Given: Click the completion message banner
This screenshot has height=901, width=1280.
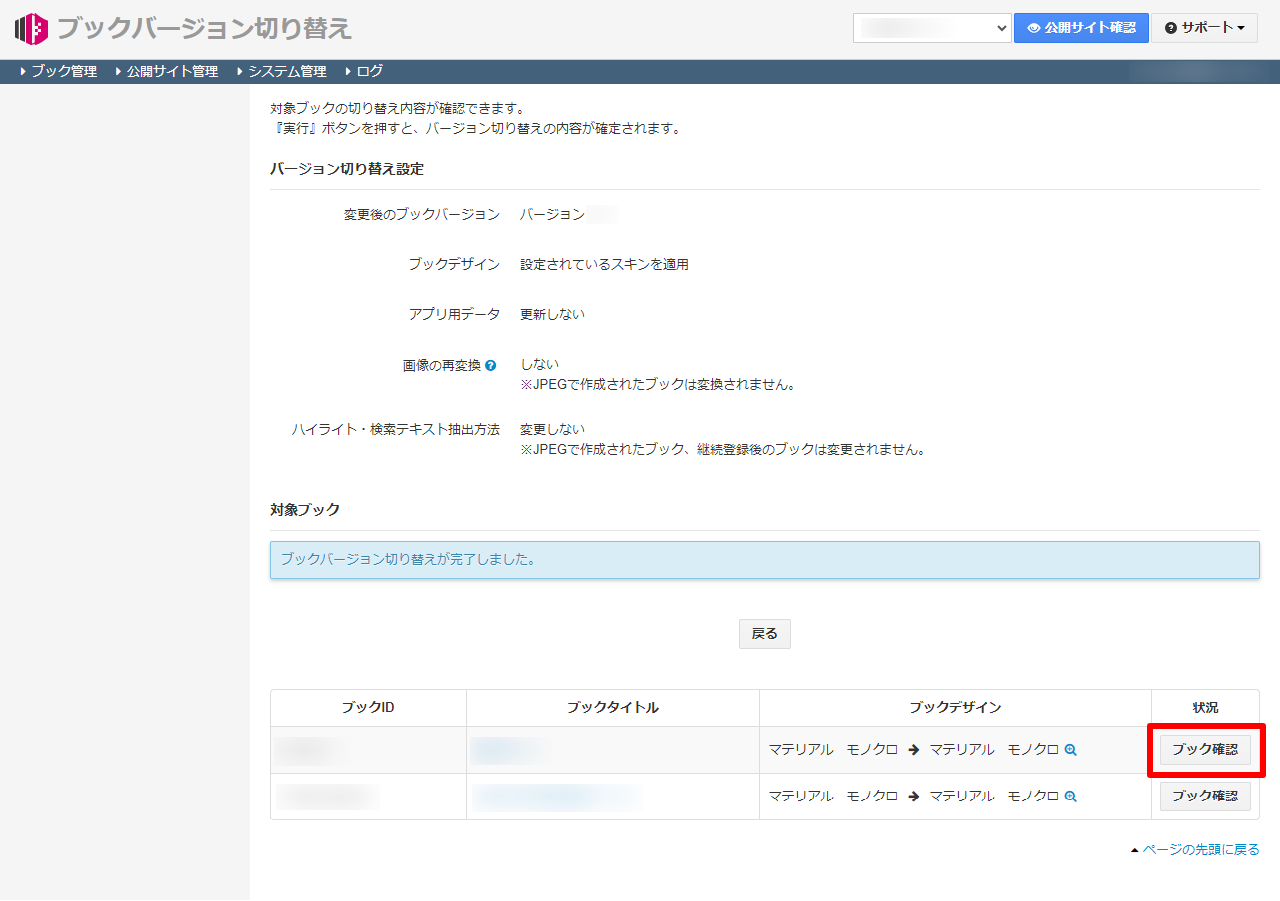Looking at the screenshot, I should (764, 560).
